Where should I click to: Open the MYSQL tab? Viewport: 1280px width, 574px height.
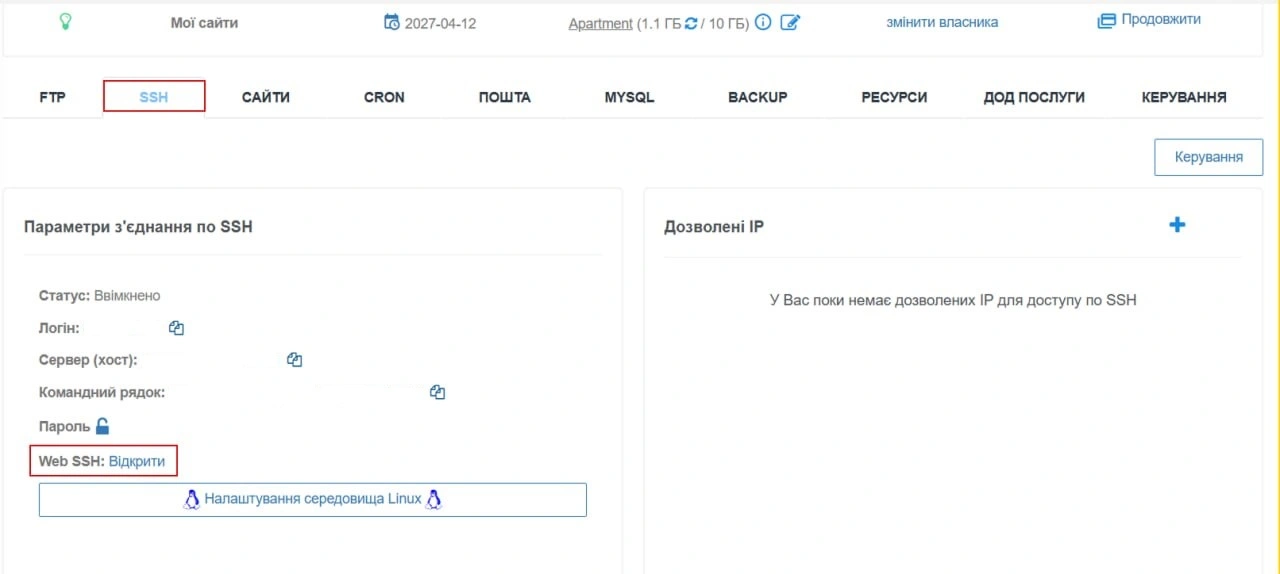(629, 97)
